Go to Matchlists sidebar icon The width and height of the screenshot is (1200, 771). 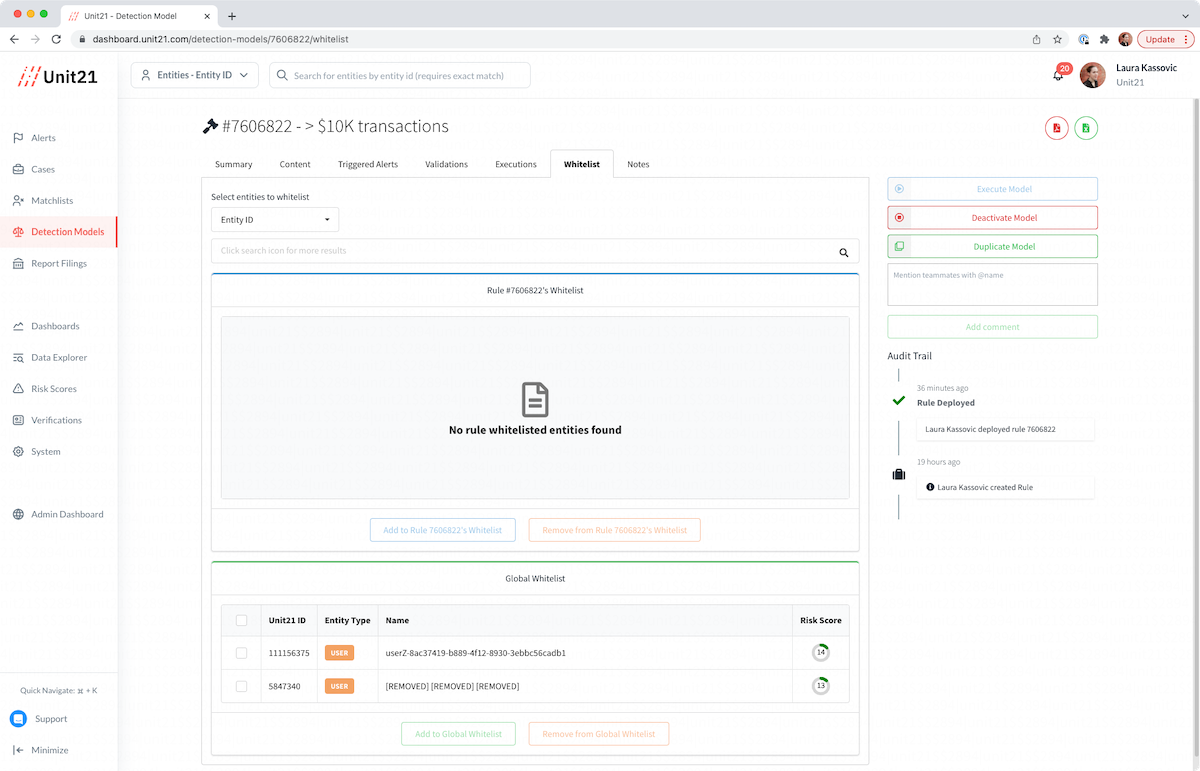pyautogui.click(x=18, y=201)
